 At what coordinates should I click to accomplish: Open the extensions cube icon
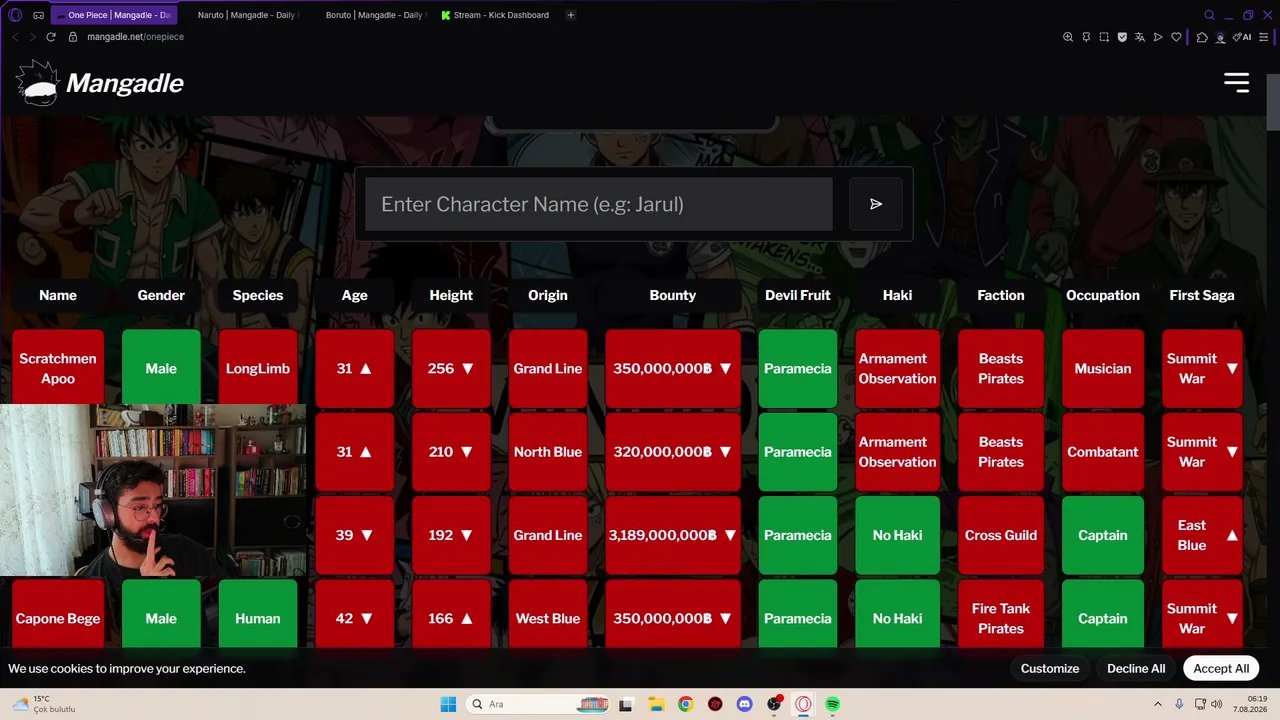pyautogui.click(x=1202, y=37)
